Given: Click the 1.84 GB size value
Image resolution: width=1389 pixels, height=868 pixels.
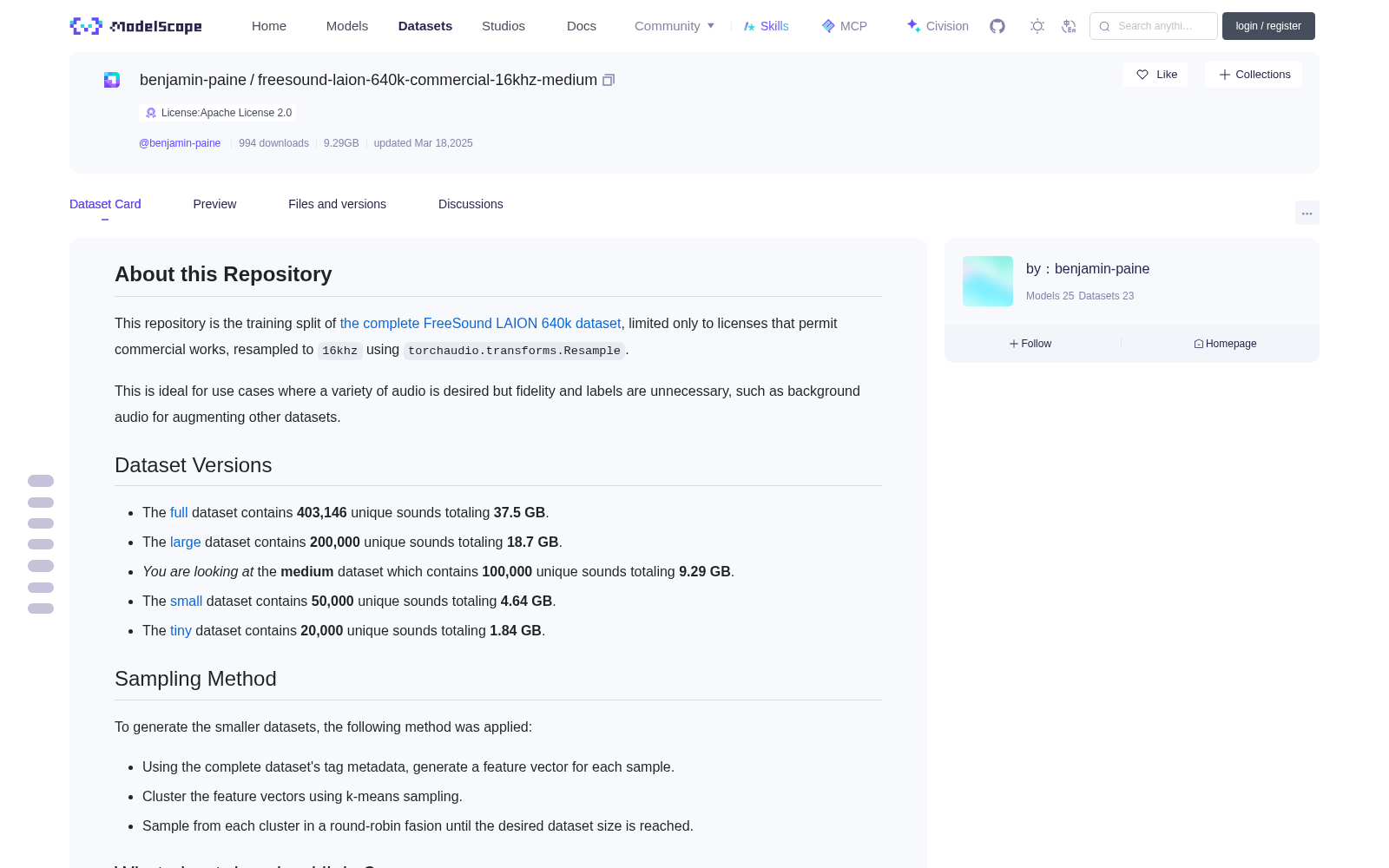Looking at the screenshot, I should pyautogui.click(x=516, y=630).
